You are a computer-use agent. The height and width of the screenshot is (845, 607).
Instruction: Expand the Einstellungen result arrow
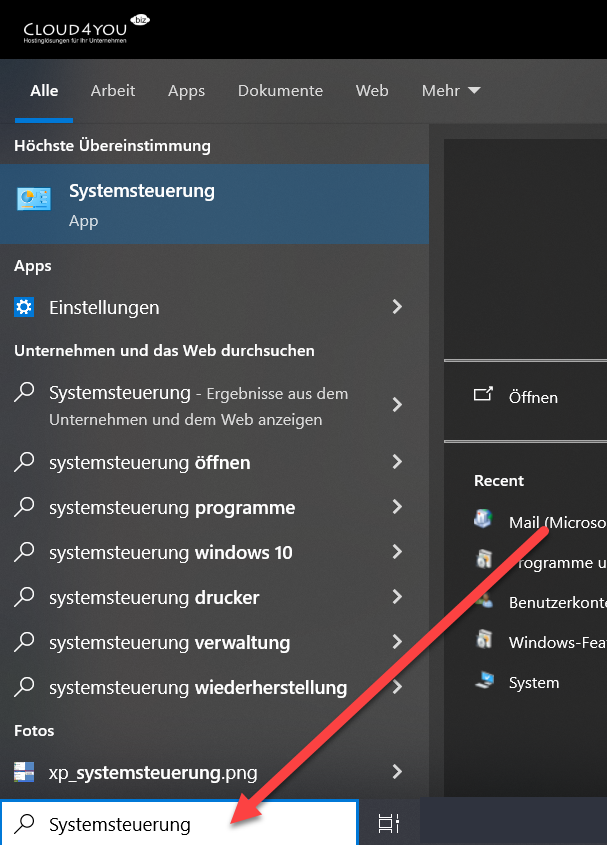pos(397,307)
